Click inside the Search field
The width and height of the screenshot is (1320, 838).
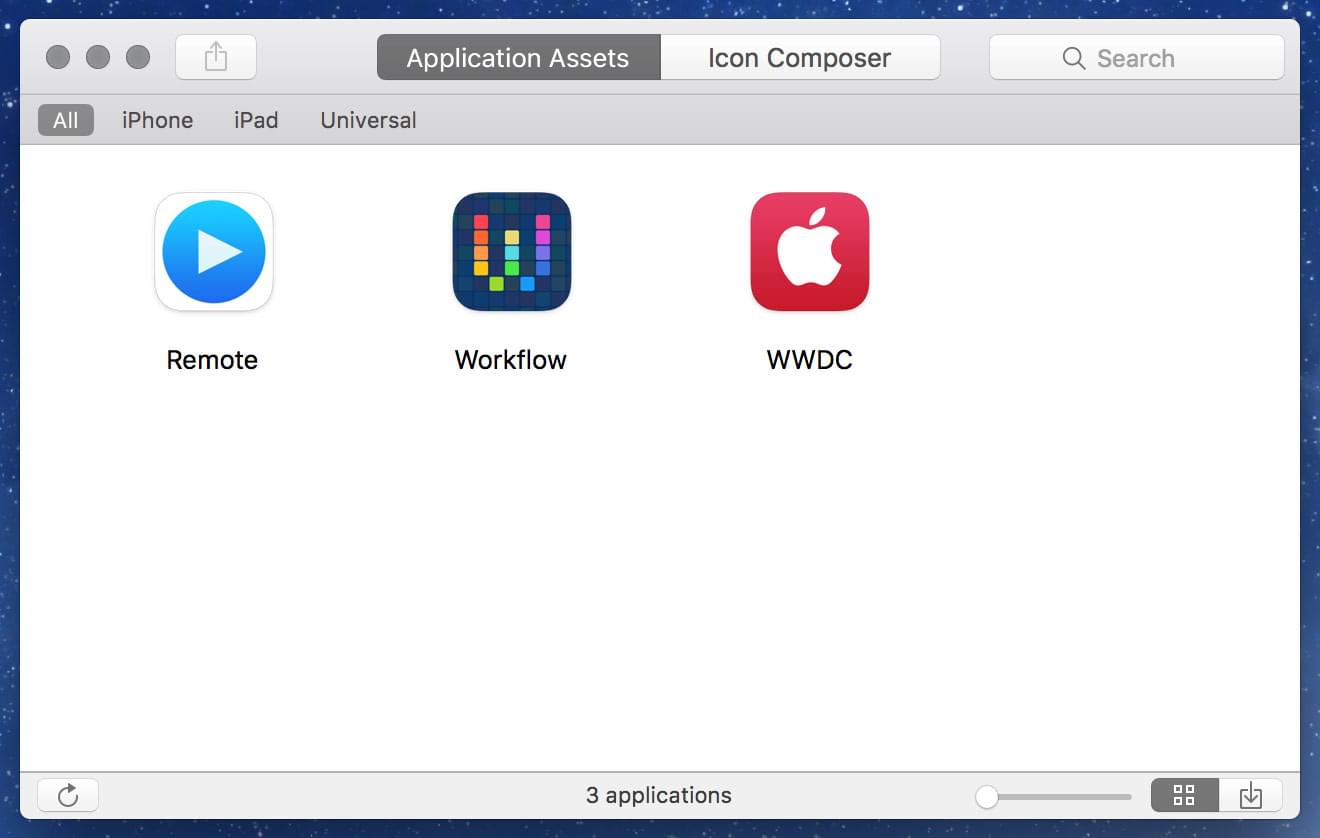pyautogui.click(x=1160, y=58)
